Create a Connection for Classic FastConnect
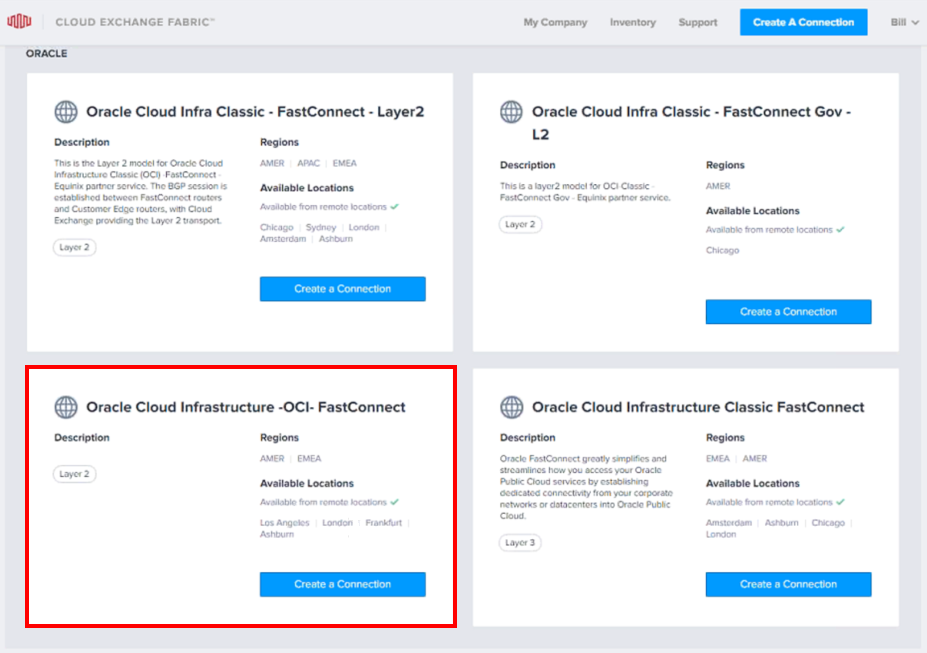 [788, 584]
